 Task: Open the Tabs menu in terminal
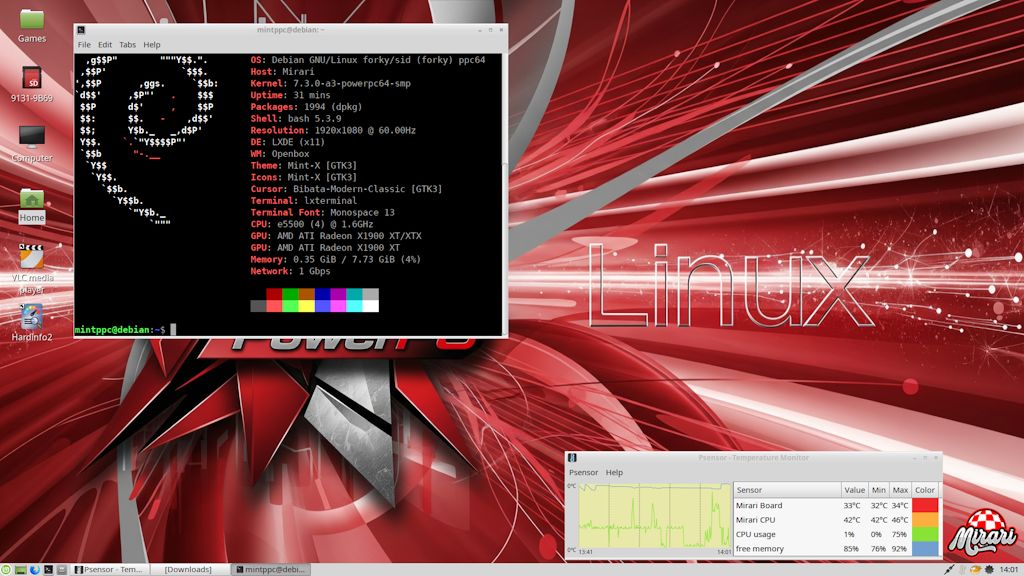[127, 44]
